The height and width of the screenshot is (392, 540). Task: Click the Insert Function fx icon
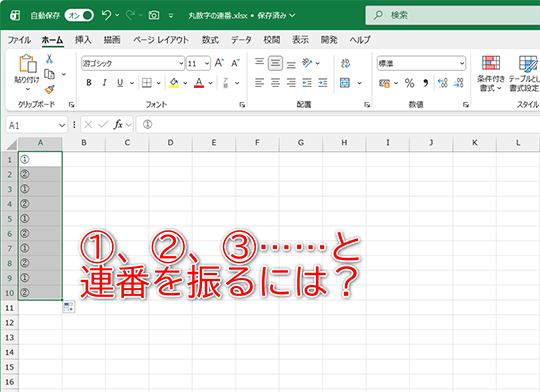118,125
